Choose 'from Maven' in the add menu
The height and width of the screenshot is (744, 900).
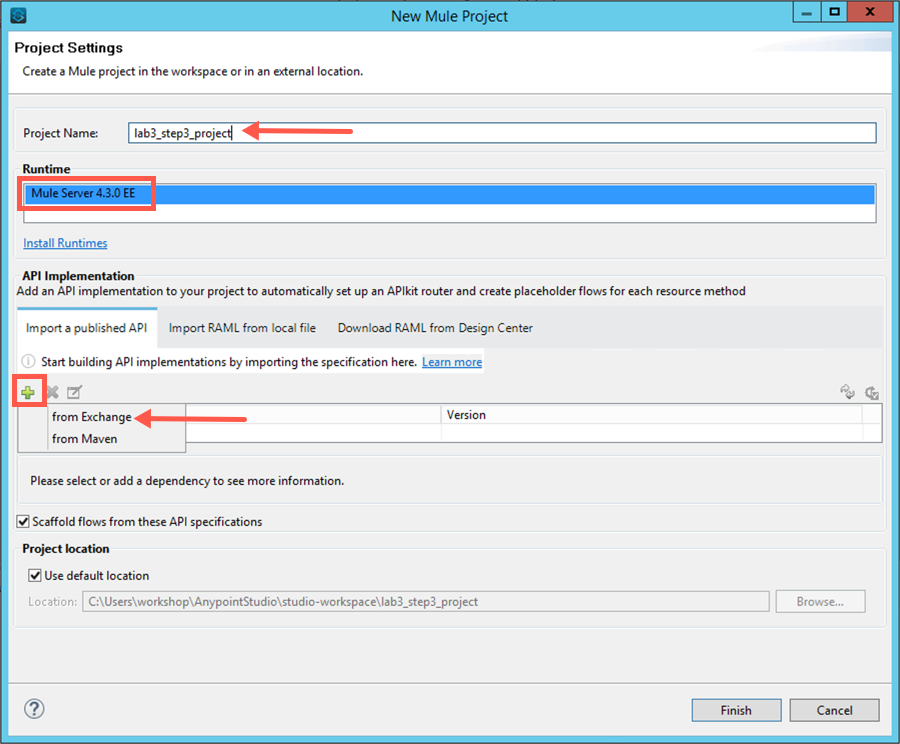pos(84,439)
